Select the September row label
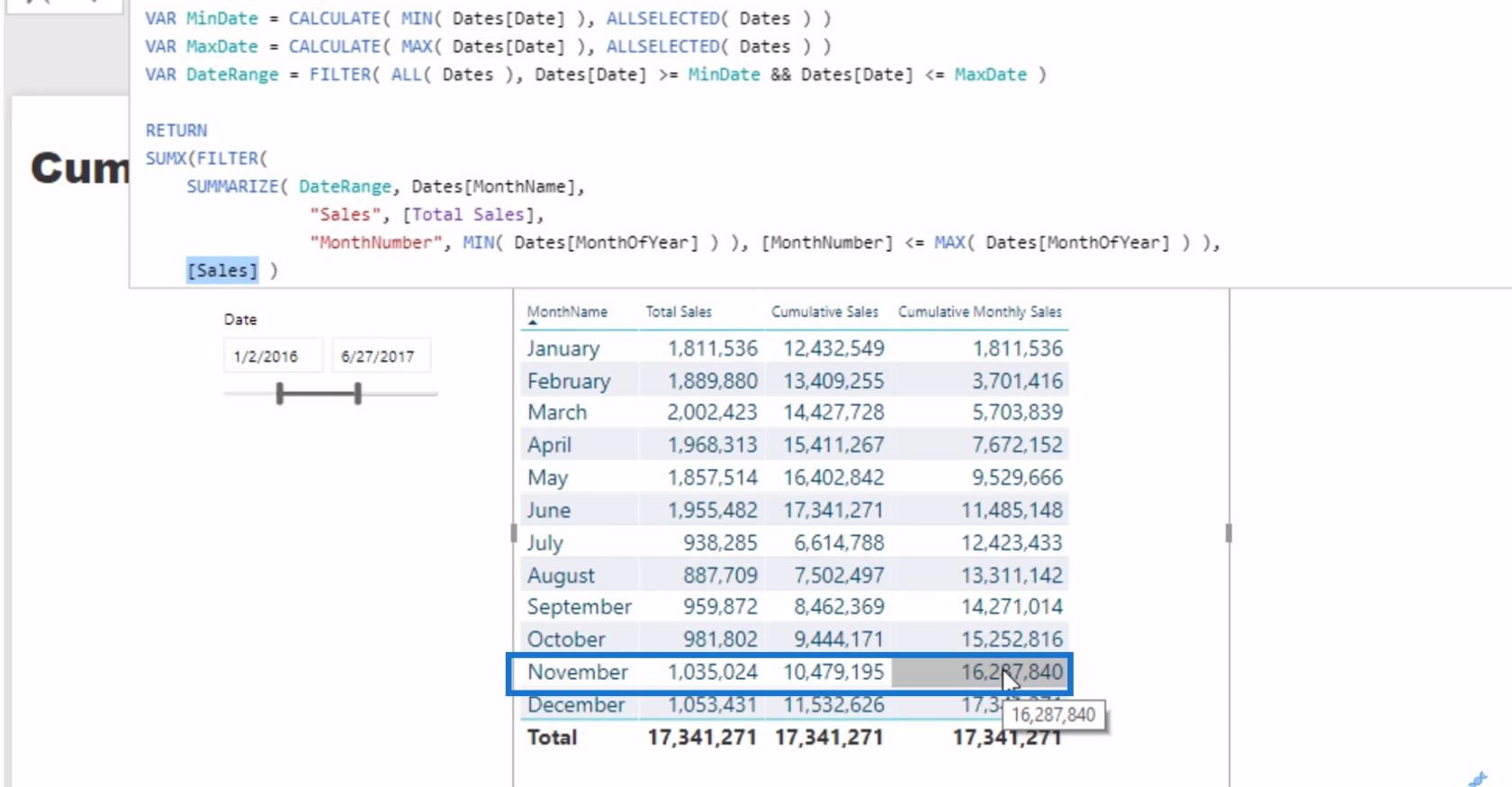The image size is (1512, 787). [580, 607]
